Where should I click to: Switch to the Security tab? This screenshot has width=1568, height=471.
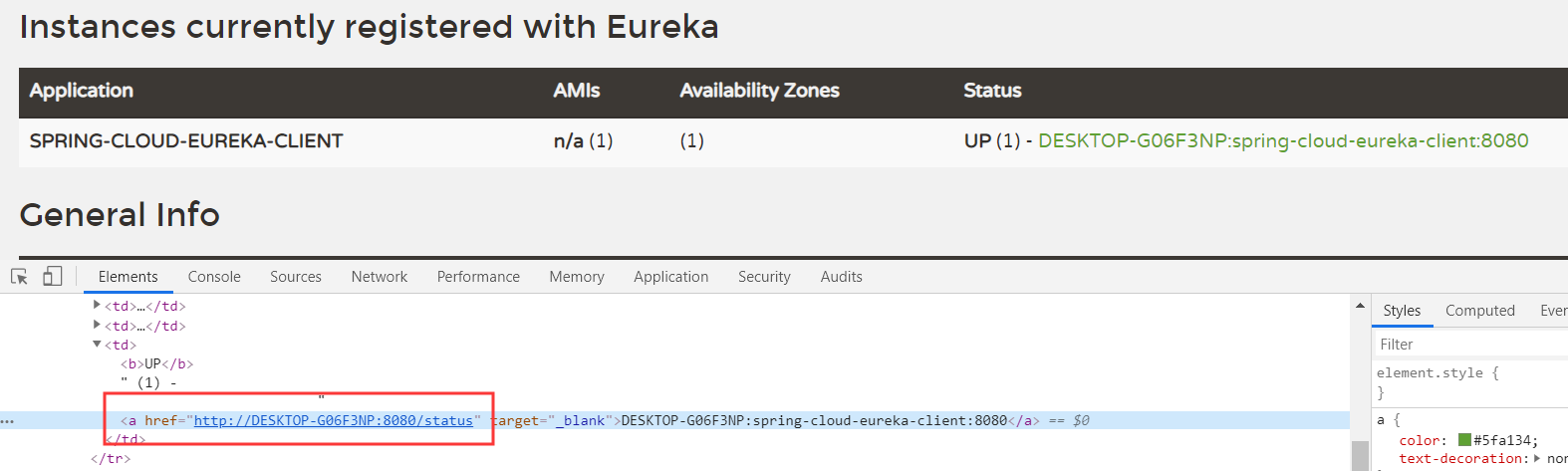[764, 277]
